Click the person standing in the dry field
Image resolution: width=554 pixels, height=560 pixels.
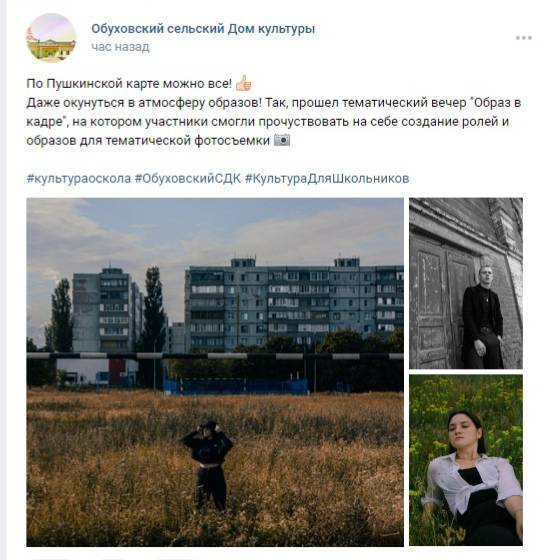pyautogui.click(x=208, y=465)
